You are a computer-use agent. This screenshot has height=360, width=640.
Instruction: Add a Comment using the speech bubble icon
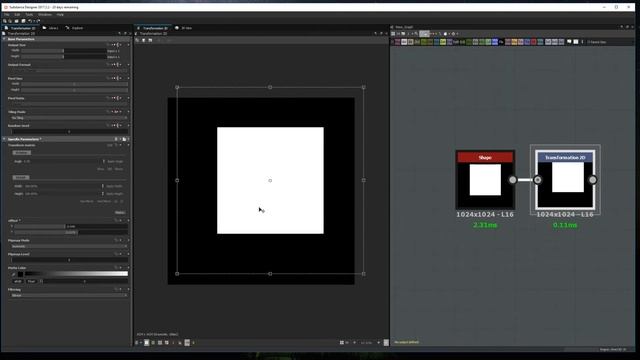tap(569, 42)
